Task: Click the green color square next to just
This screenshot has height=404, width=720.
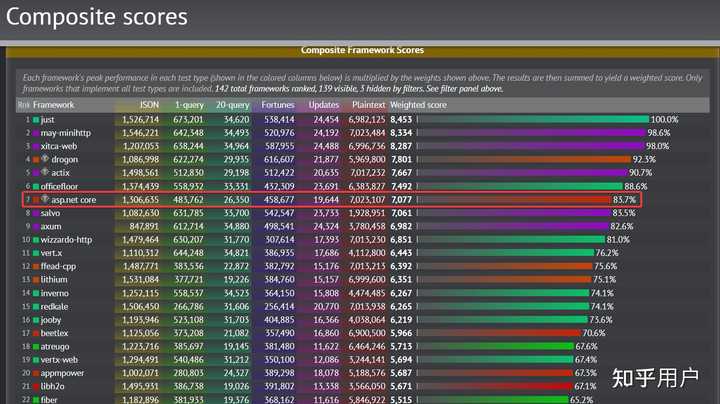Action: pos(36,120)
